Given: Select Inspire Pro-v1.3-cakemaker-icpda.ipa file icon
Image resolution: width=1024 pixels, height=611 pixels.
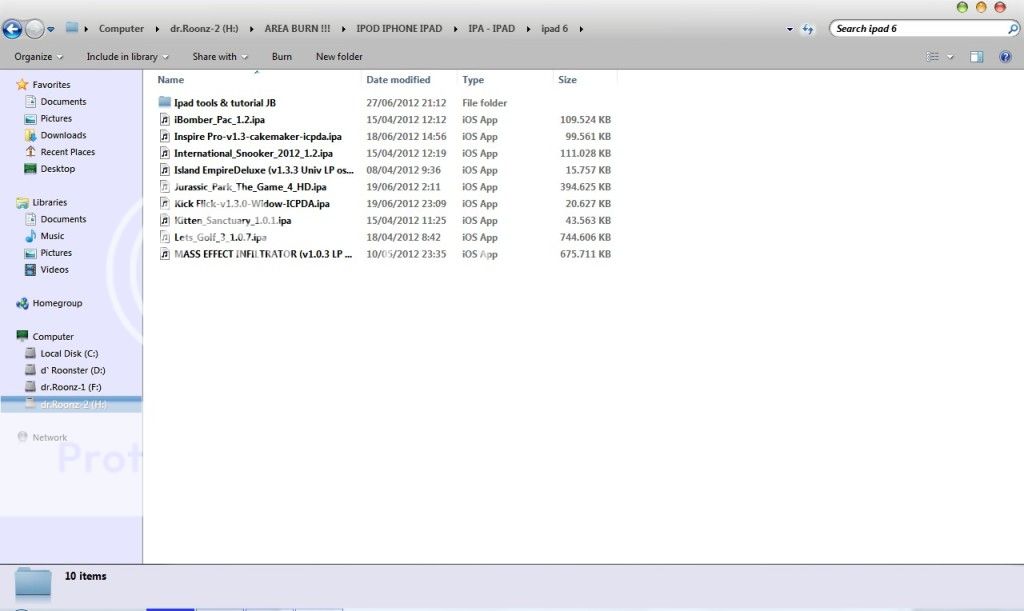Looking at the screenshot, I should click(165, 136).
